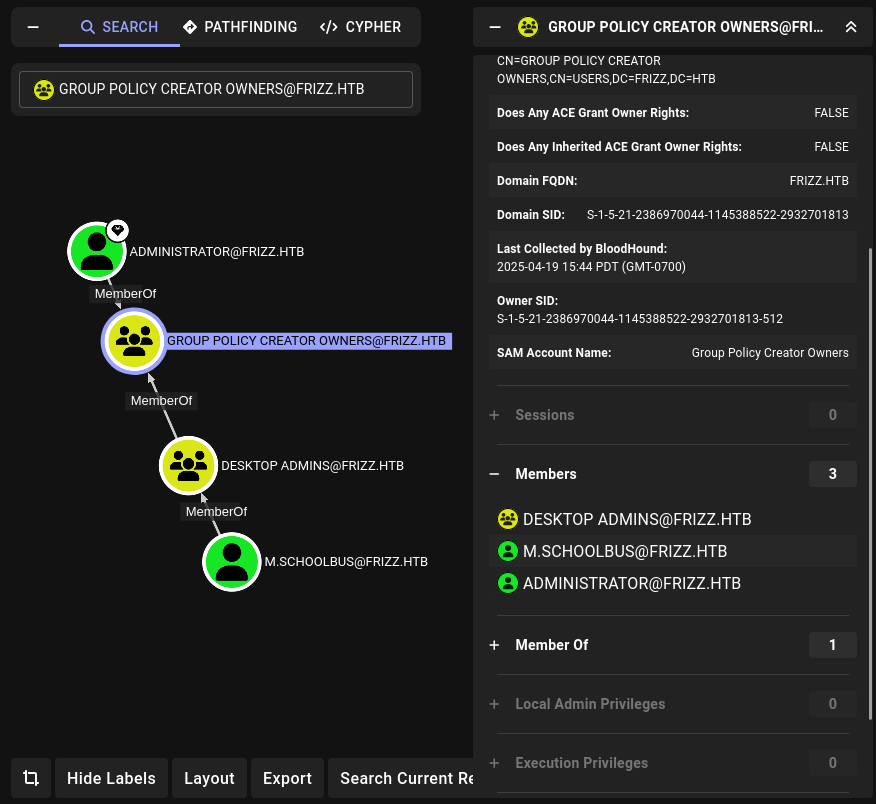Collapse the Members section
This screenshot has width=876, height=804.
coord(494,474)
